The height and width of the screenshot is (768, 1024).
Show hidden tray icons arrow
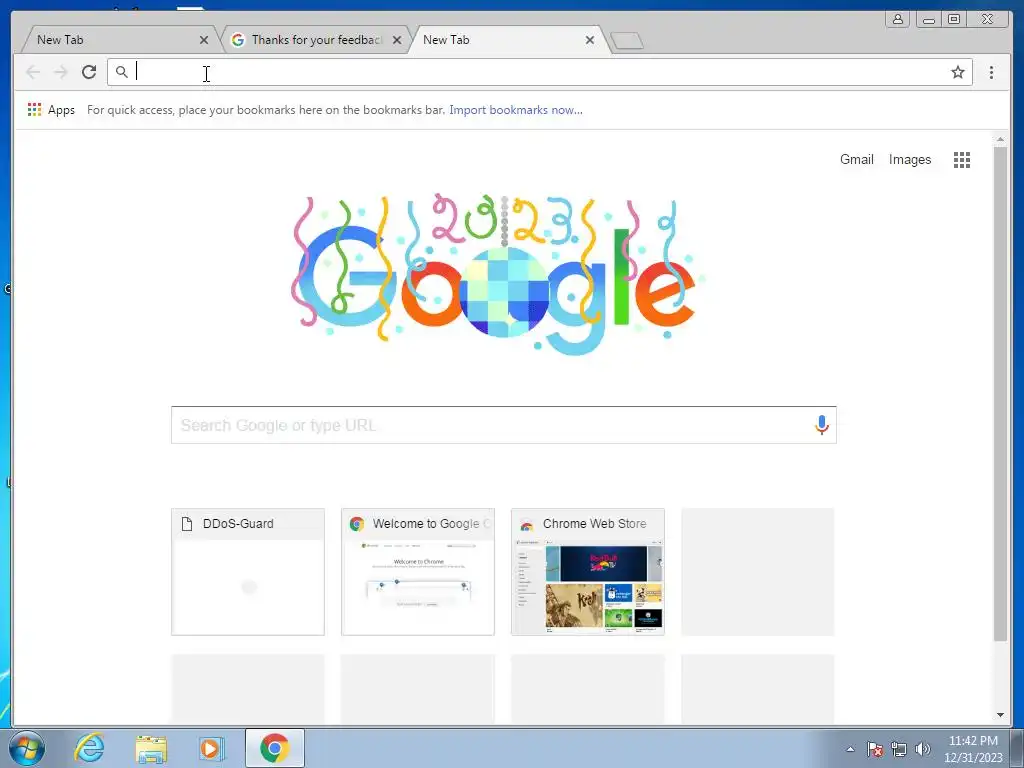tap(850, 749)
